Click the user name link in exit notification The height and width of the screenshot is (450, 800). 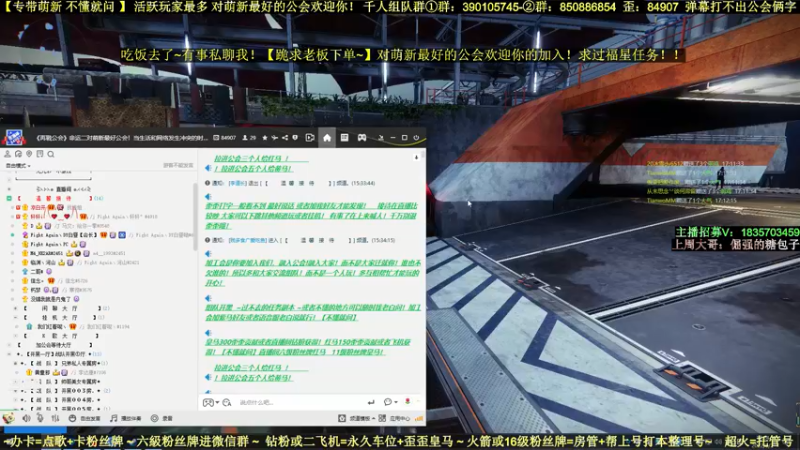pos(237,183)
